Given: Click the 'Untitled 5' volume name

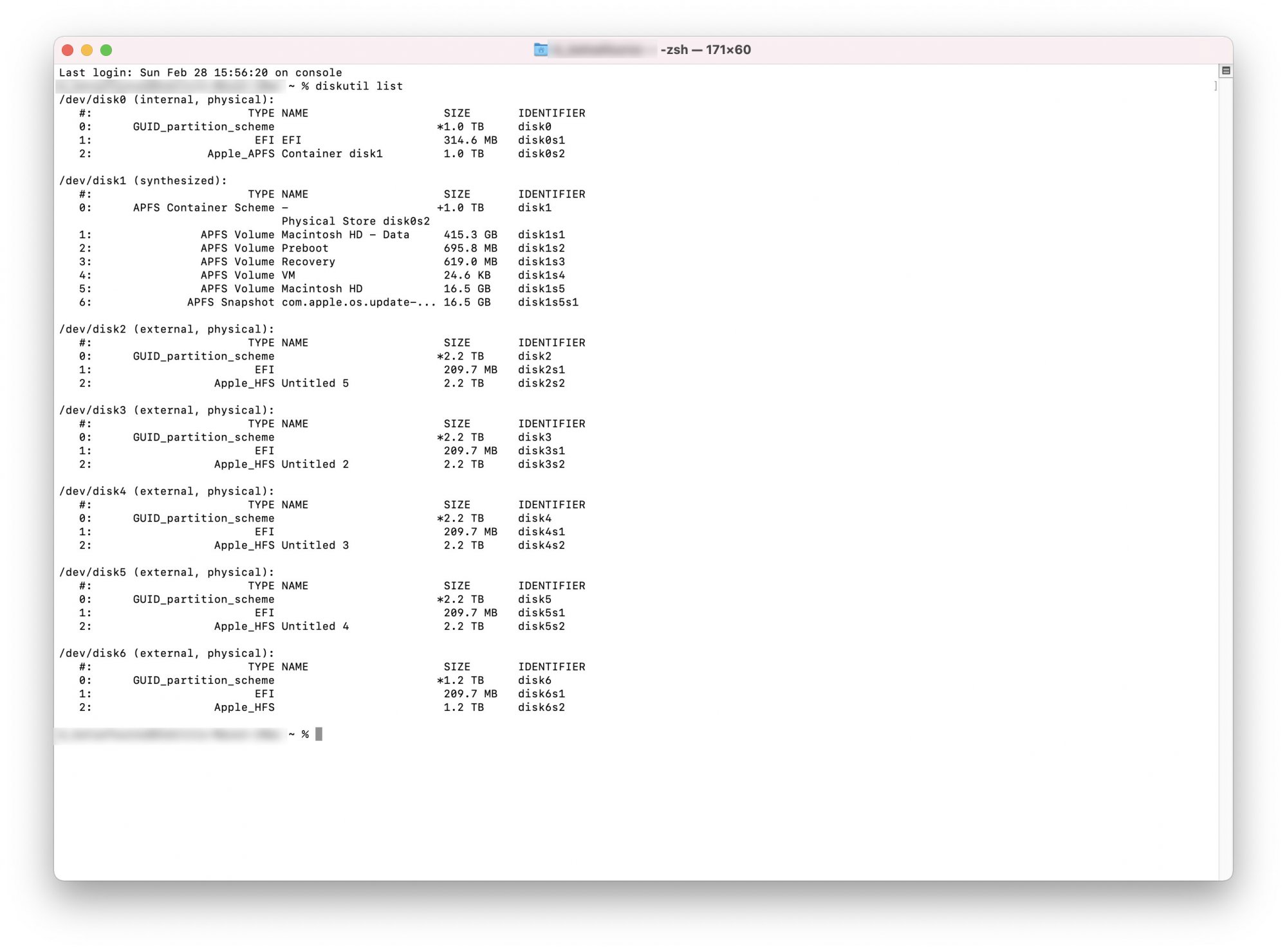Looking at the screenshot, I should (x=315, y=383).
